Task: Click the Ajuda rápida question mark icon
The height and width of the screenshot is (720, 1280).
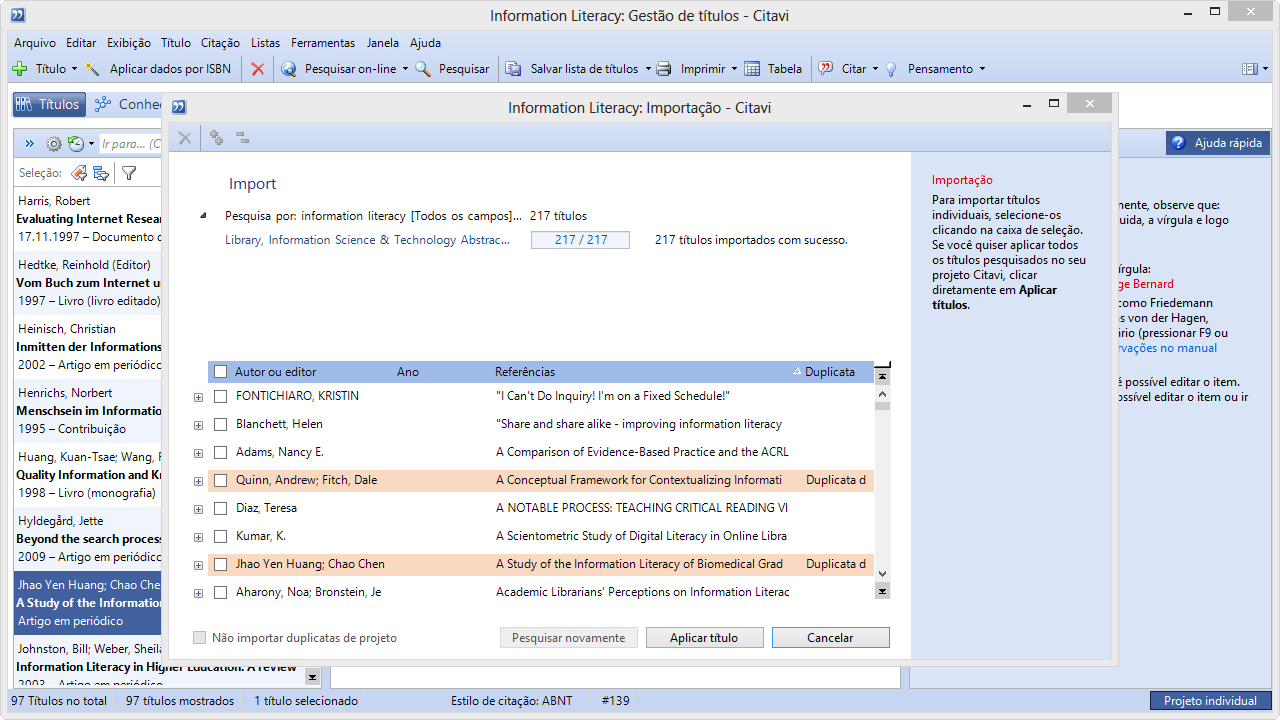Action: click(x=1178, y=143)
